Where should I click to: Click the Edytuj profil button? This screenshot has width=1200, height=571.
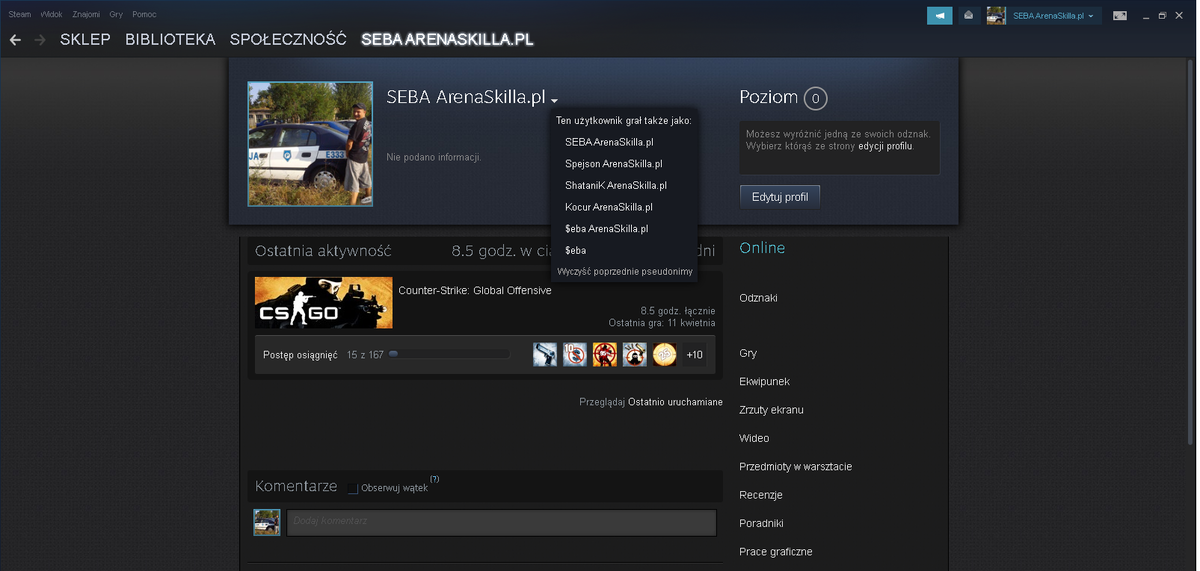tap(780, 197)
